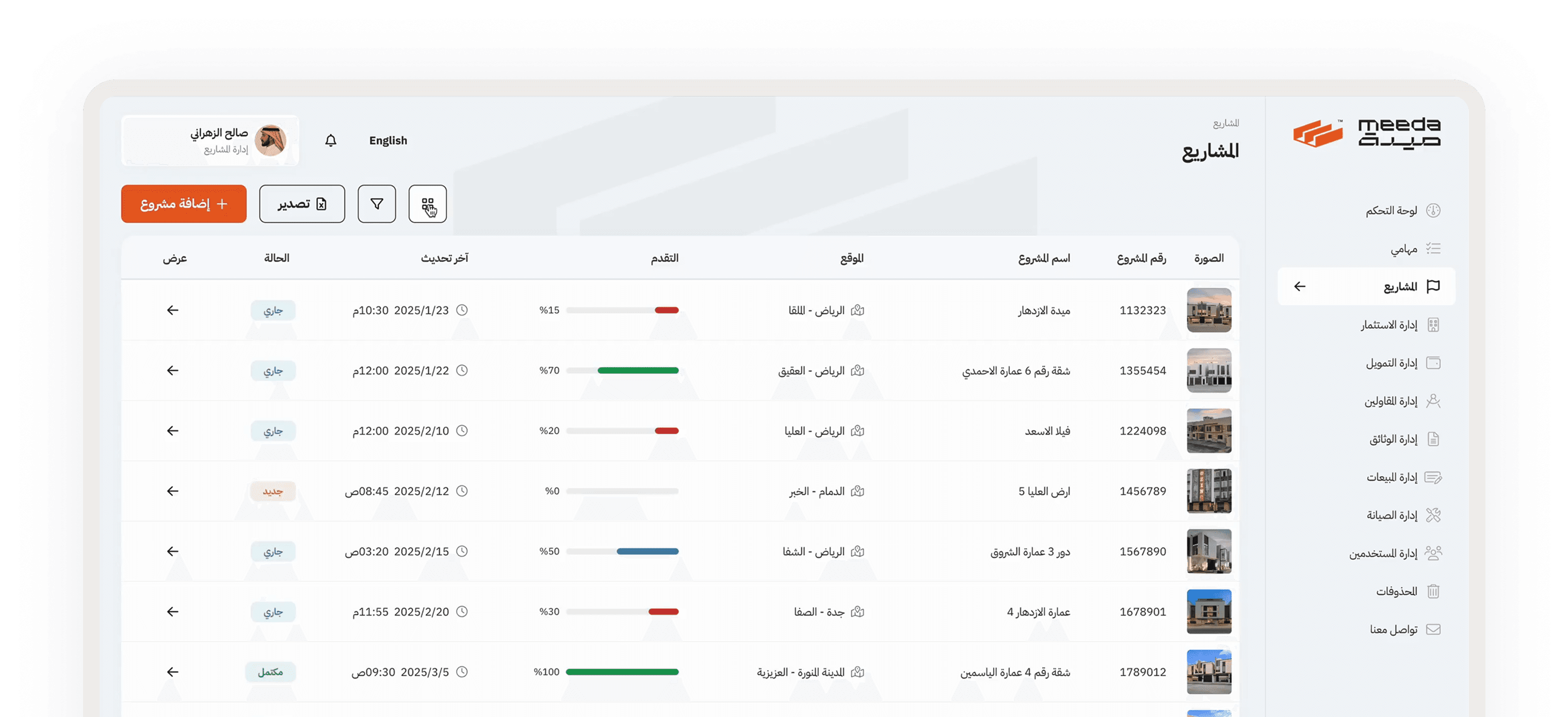Image resolution: width=1568 pixels, height=717 pixels.
Task: Open the English language selector
Action: pos(387,140)
